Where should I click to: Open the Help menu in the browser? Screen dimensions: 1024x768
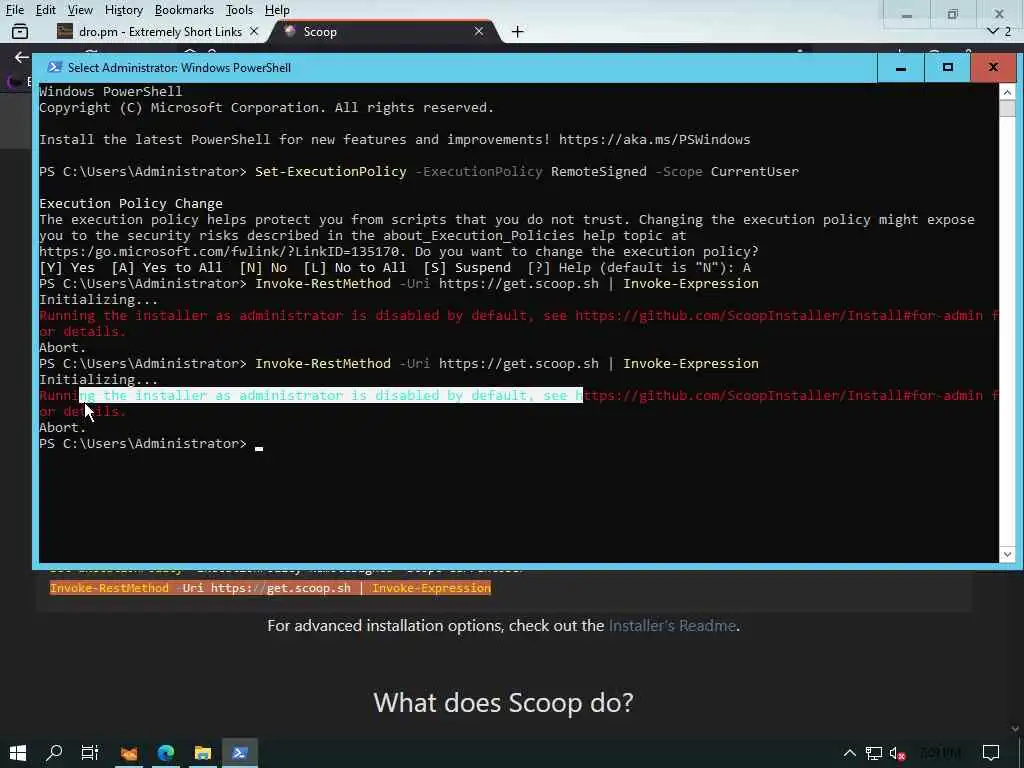point(277,10)
